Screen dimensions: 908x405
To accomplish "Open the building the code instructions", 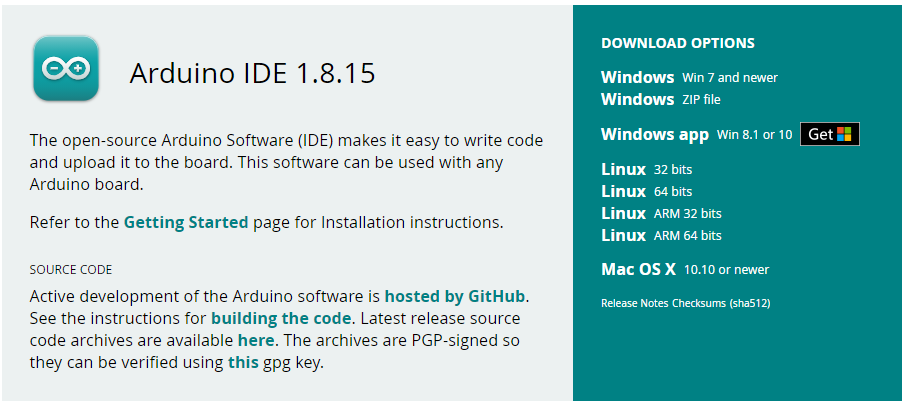I will 281,319.
